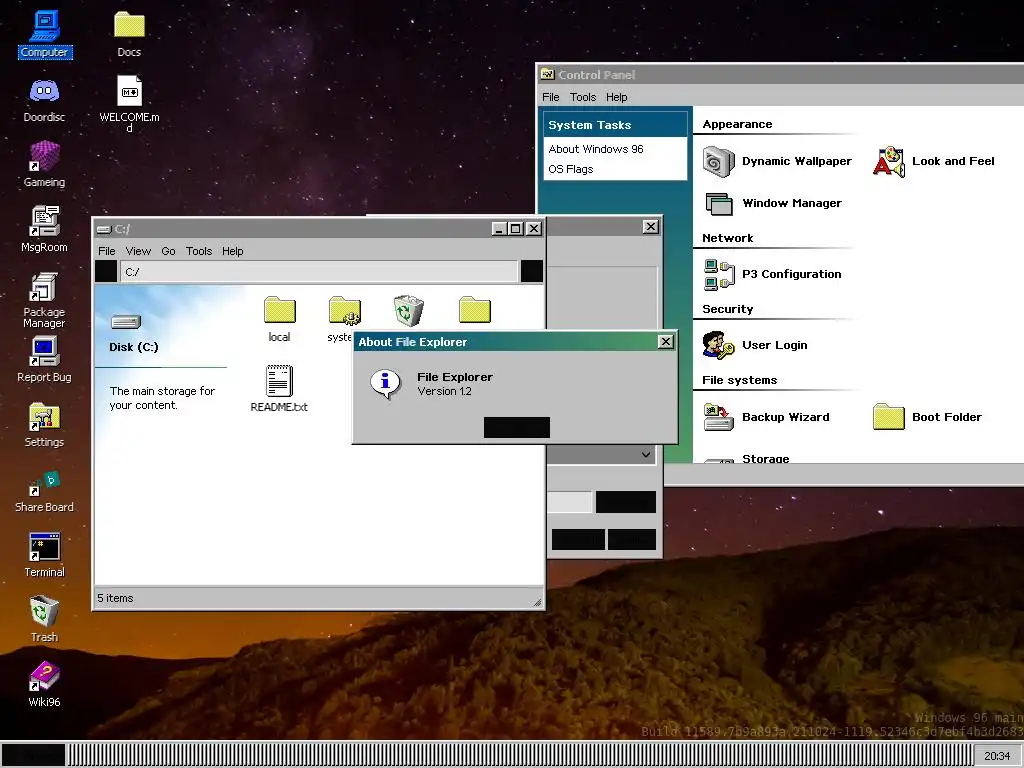Open the Terminal desktop shortcut

click(44, 554)
